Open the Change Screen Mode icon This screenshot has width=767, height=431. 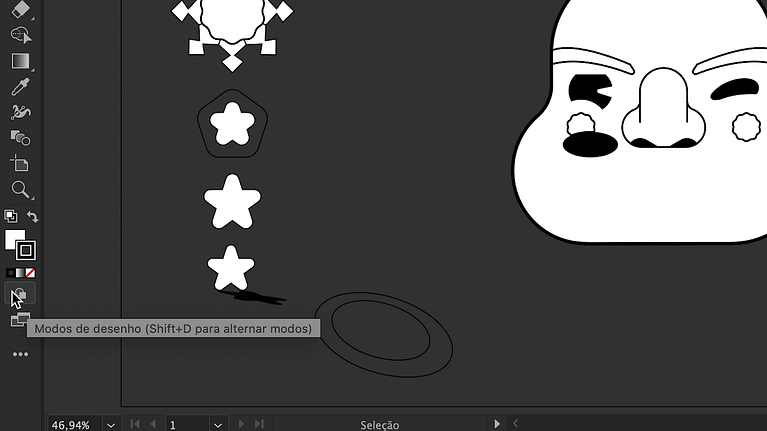[x=20, y=320]
